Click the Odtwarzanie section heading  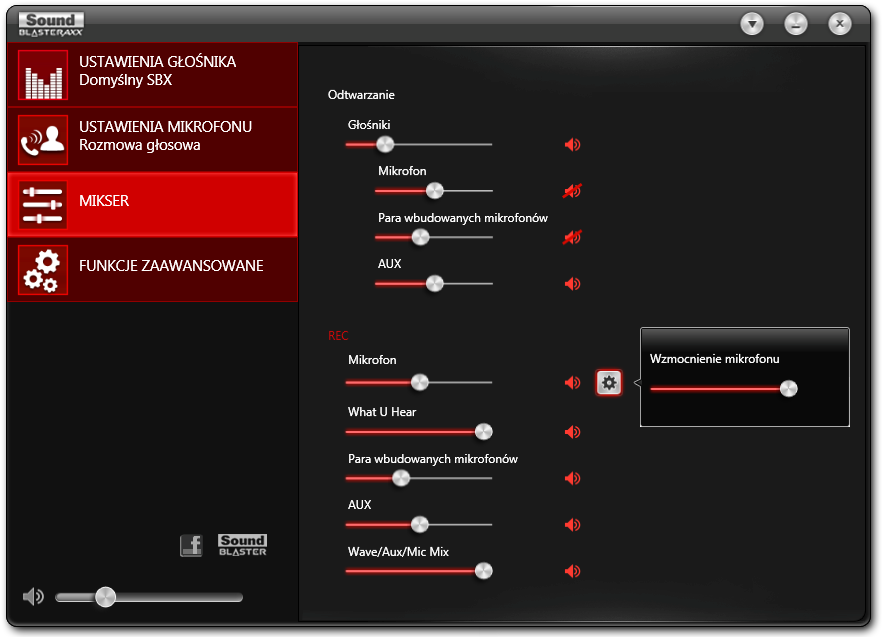pyautogui.click(x=361, y=95)
